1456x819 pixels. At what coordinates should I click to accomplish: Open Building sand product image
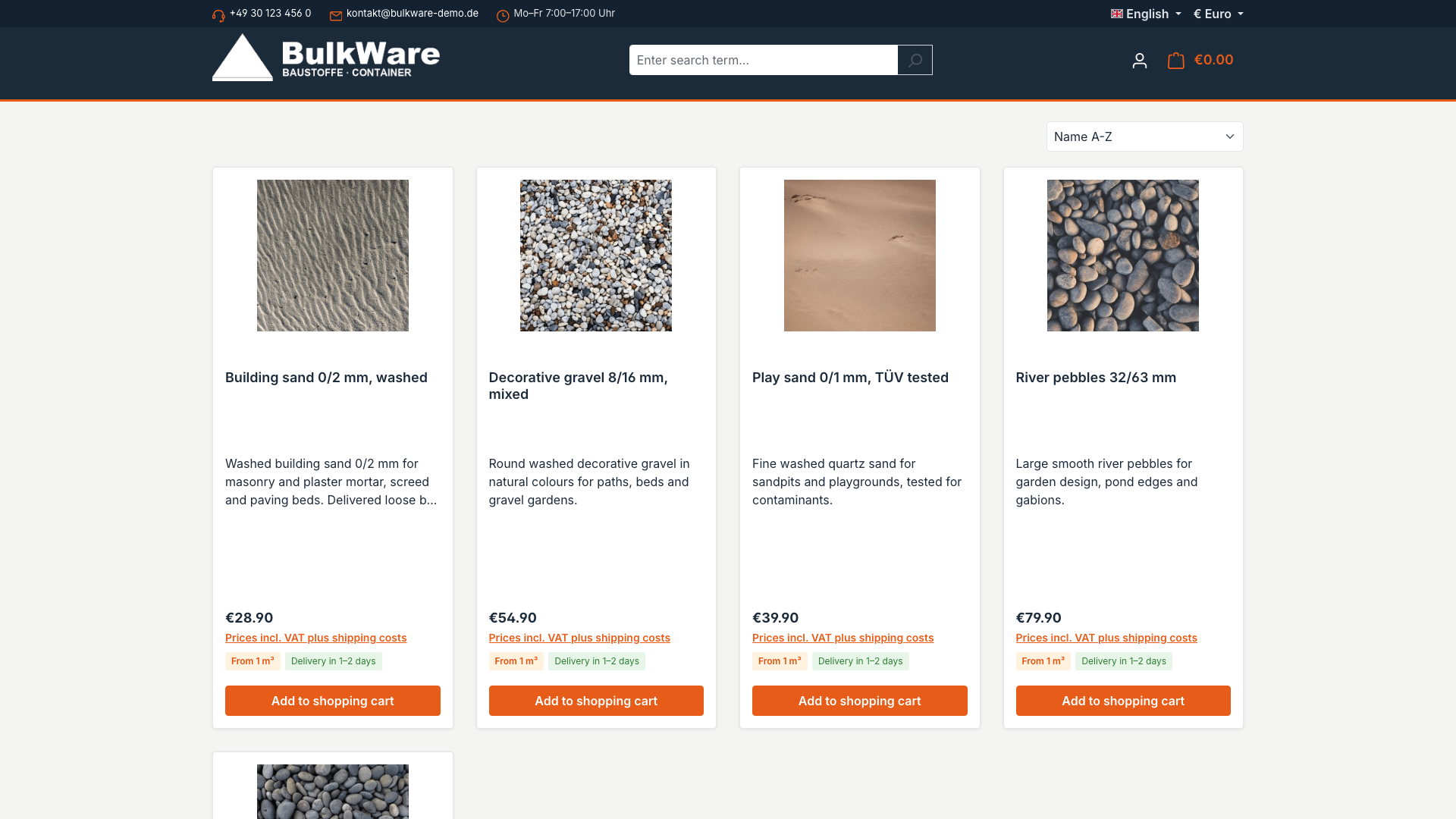[x=333, y=256]
